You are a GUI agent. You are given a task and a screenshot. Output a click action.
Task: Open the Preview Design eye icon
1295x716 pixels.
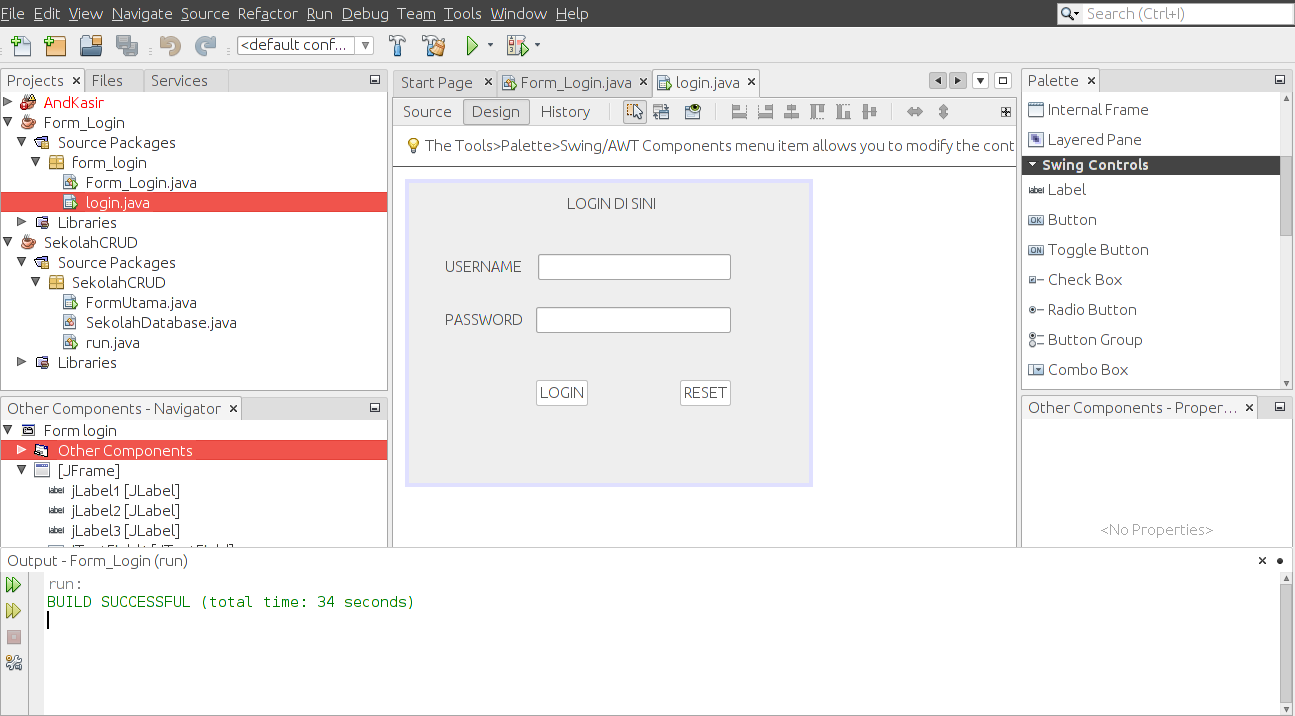pyautogui.click(x=693, y=111)
